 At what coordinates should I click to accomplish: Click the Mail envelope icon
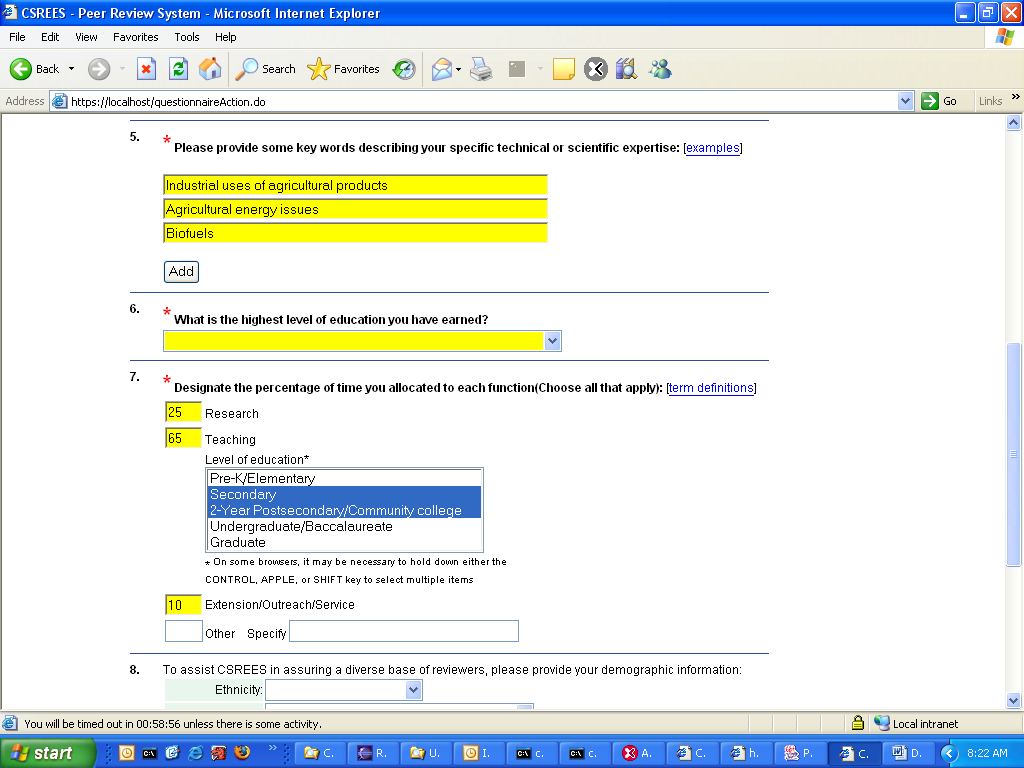(x=442, y=69)
